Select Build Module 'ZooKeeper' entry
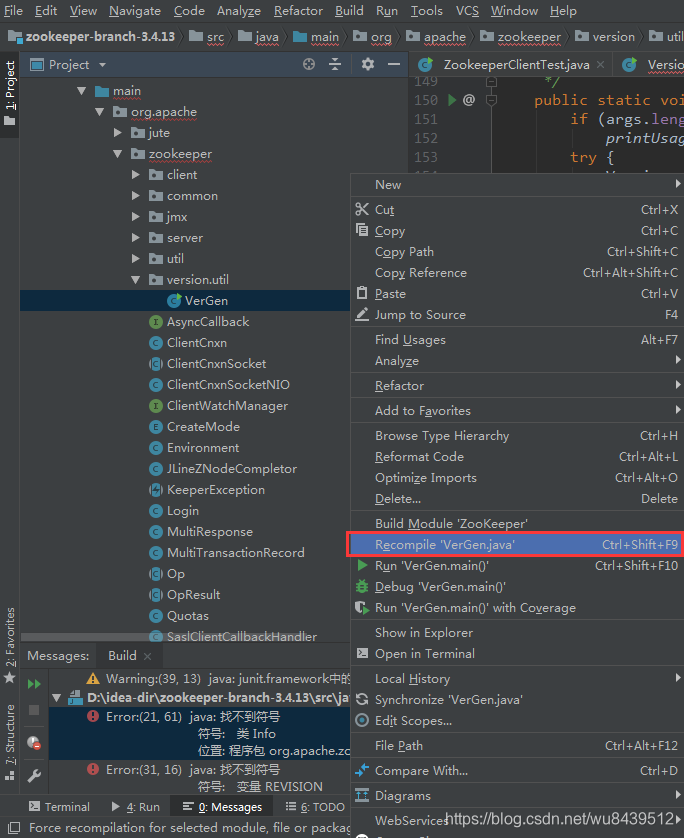This screenshot has height=838, width=684. [517, 524]
